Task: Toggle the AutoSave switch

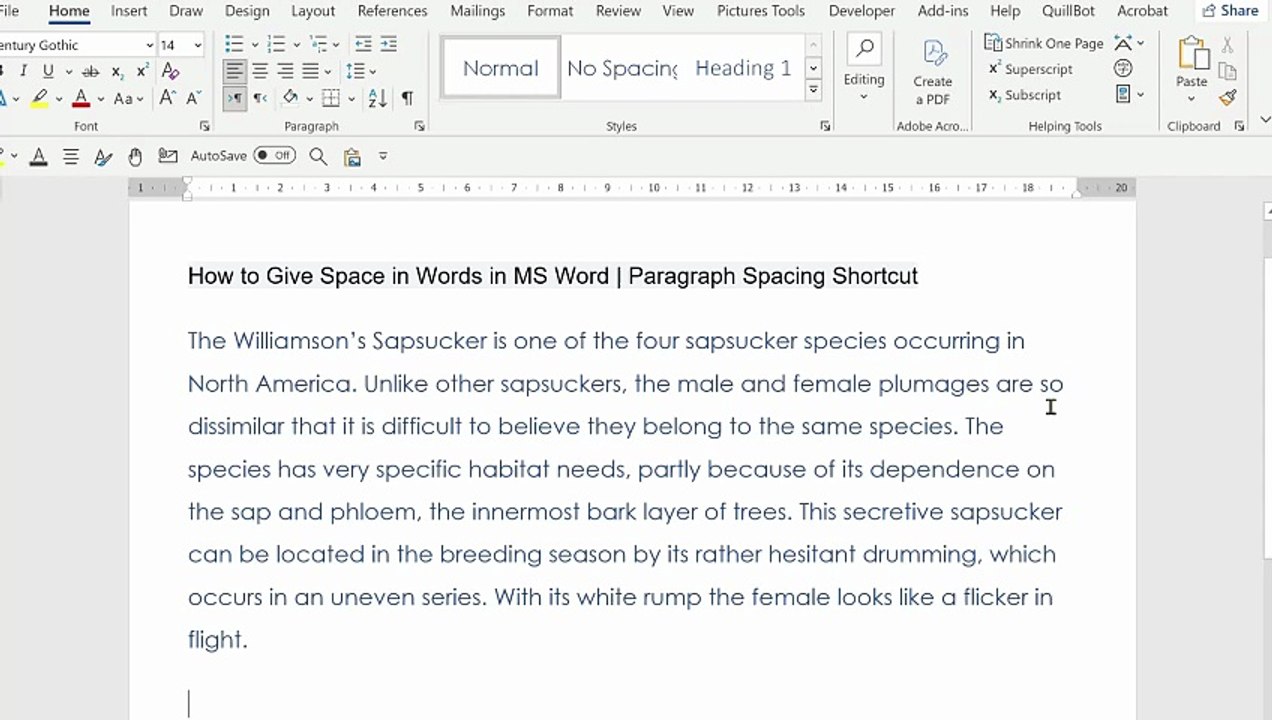Action: point(274,156)
